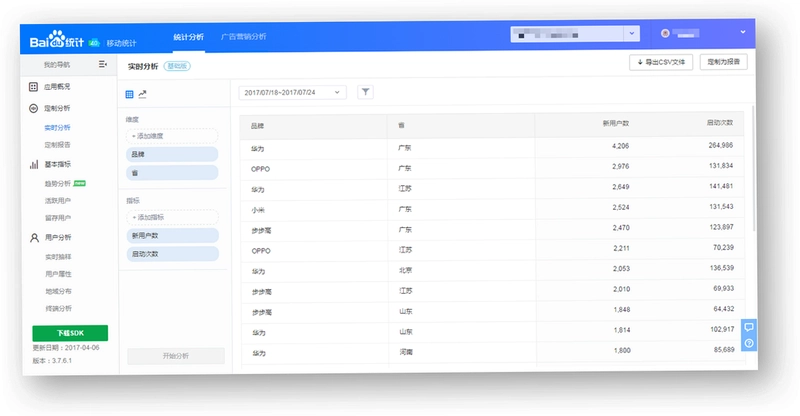Viewport: 800px width, 416px height.
Task: Open 定制报告 in the sidebar
Action: click(58, 145)
